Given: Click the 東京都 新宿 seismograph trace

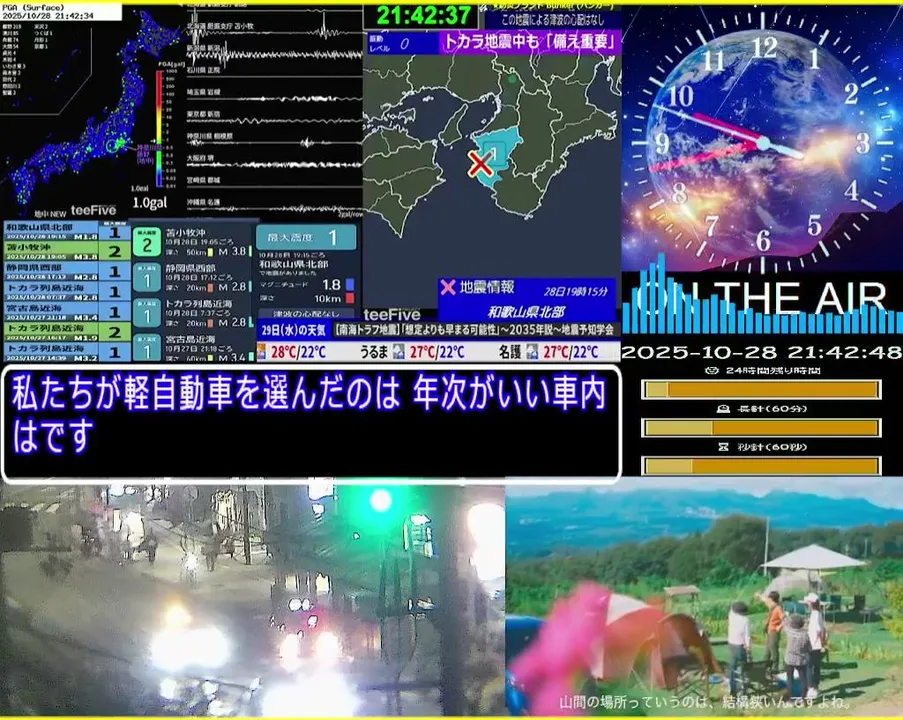Looking at the screenshot, I should [274, 119].
